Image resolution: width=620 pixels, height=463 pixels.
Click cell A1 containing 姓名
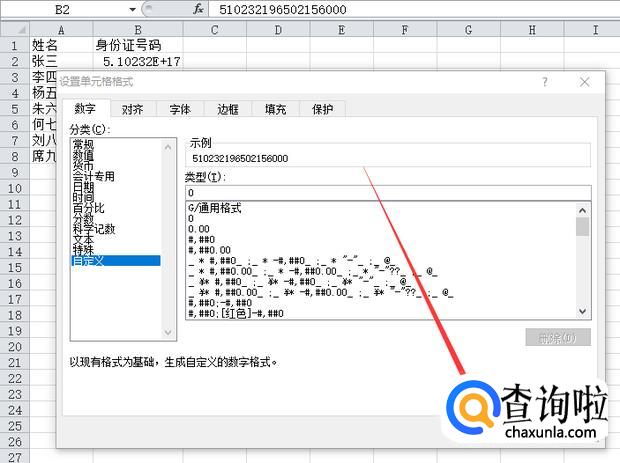point(61,45)
